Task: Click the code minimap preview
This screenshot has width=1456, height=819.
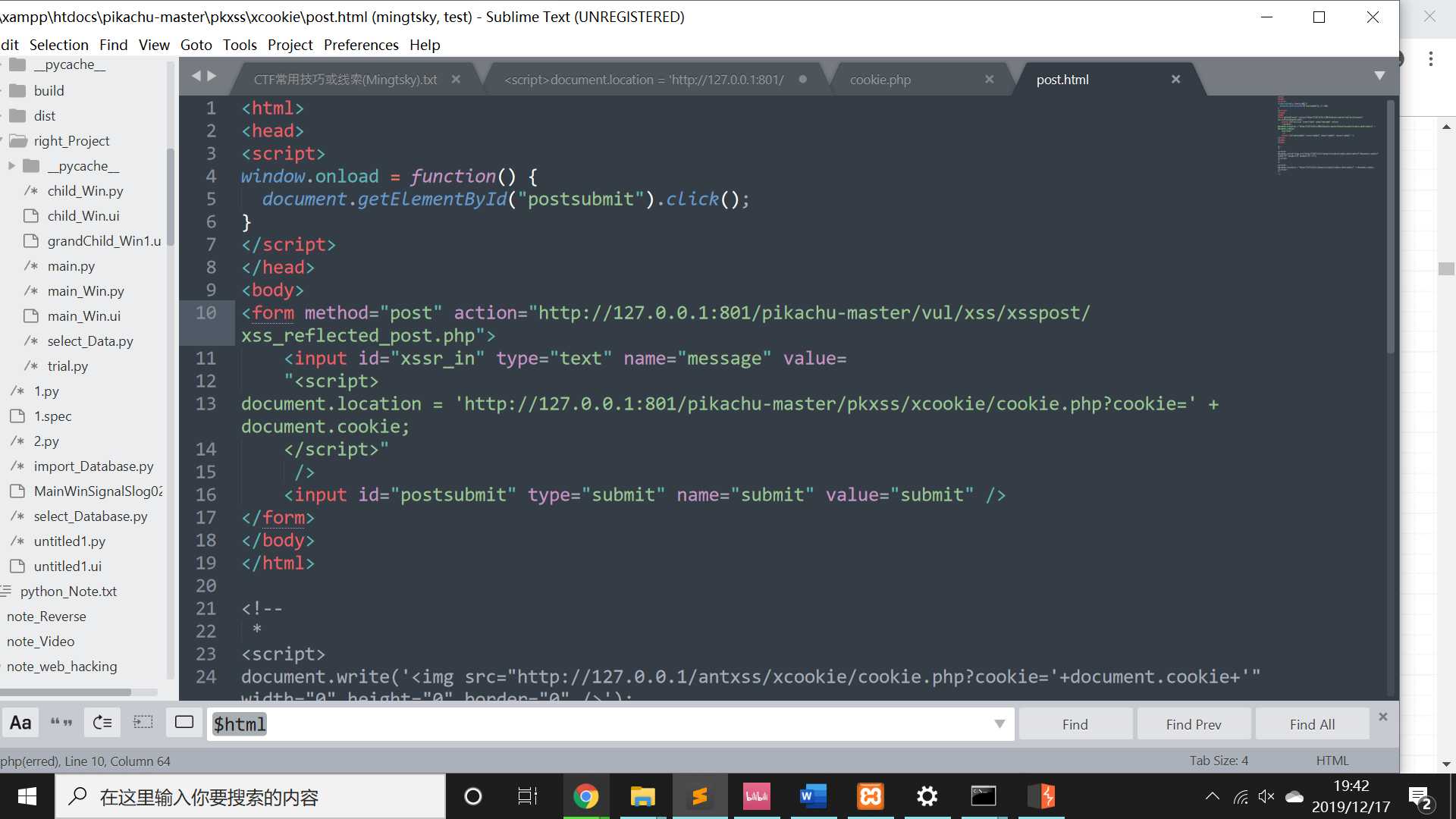Action: [x=1327, y=135]
